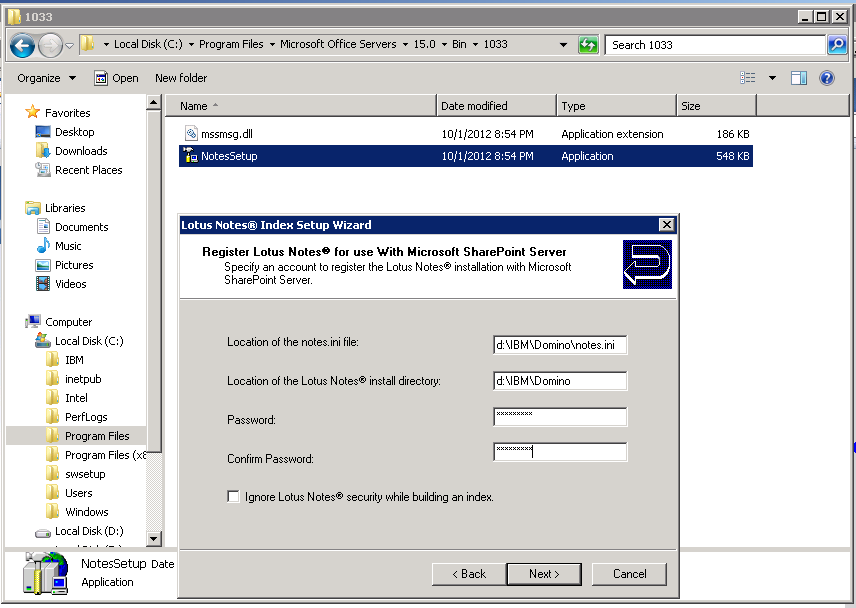
Task: Click the Back navigation arrow in Explorer
Action: pyautogui.click(x=22, y=45)
